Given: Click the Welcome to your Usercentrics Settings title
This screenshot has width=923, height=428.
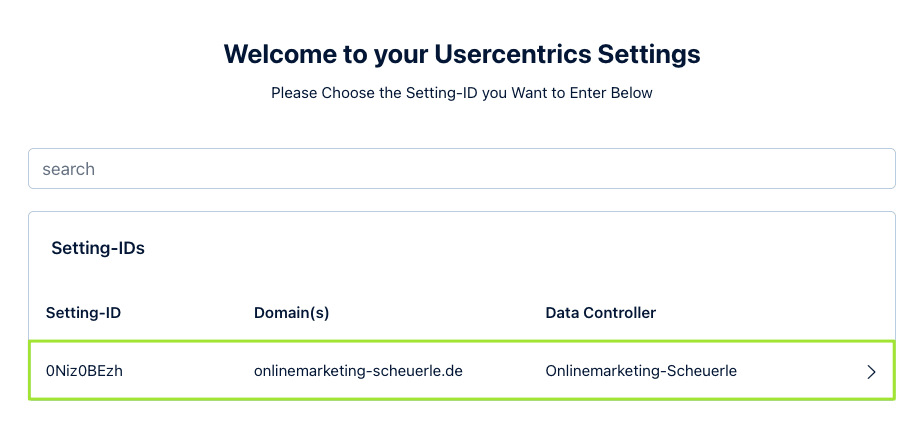Looking at the screenshot, I should click(x=461, y=53).
